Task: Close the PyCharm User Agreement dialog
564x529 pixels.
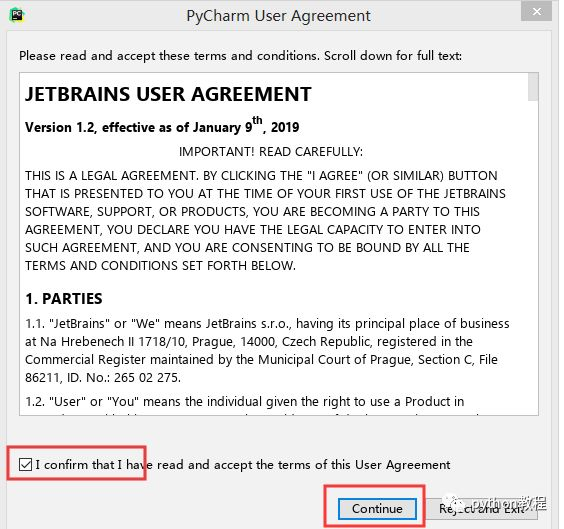Action: pos(536,12)
